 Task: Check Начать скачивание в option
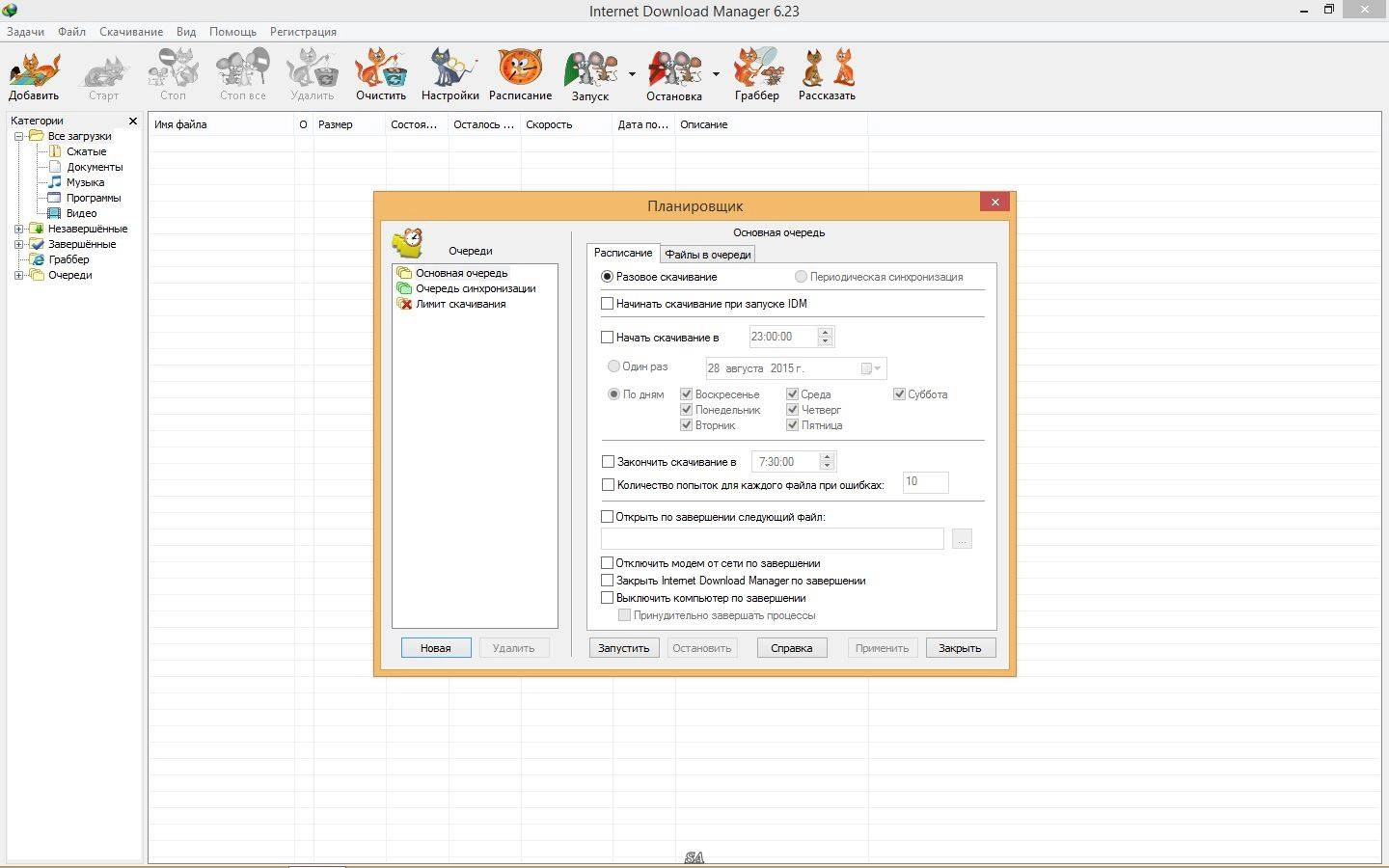point(608,338)
